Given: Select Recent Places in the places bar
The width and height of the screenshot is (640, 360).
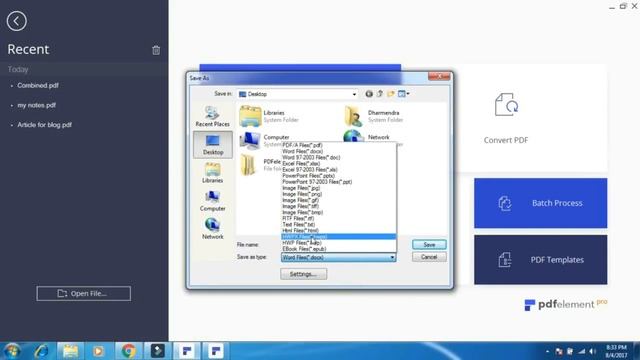Looking at the screenshot, I should (x=213, y=117).
